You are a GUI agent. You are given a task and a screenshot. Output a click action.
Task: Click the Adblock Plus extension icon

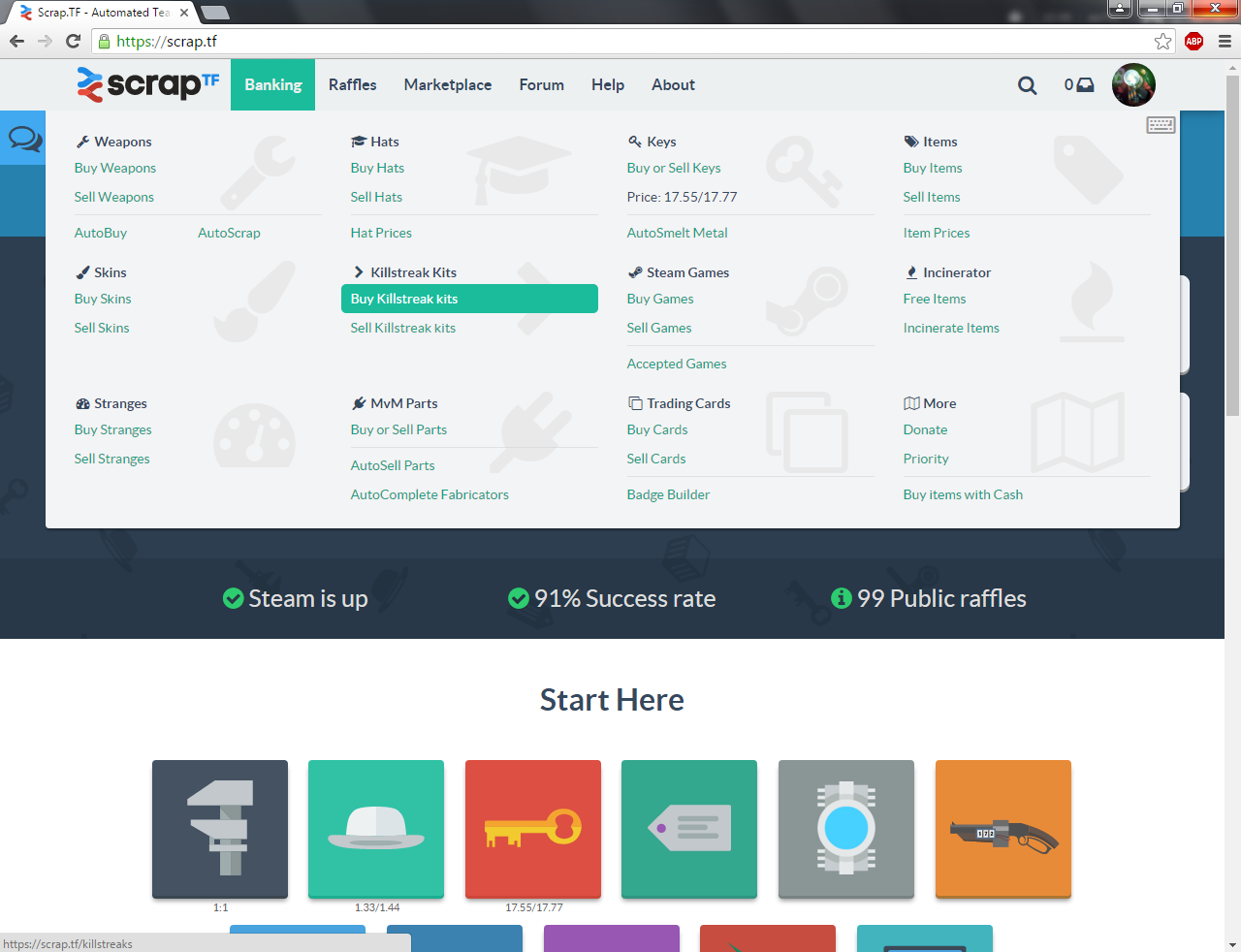click(1193, 41)
